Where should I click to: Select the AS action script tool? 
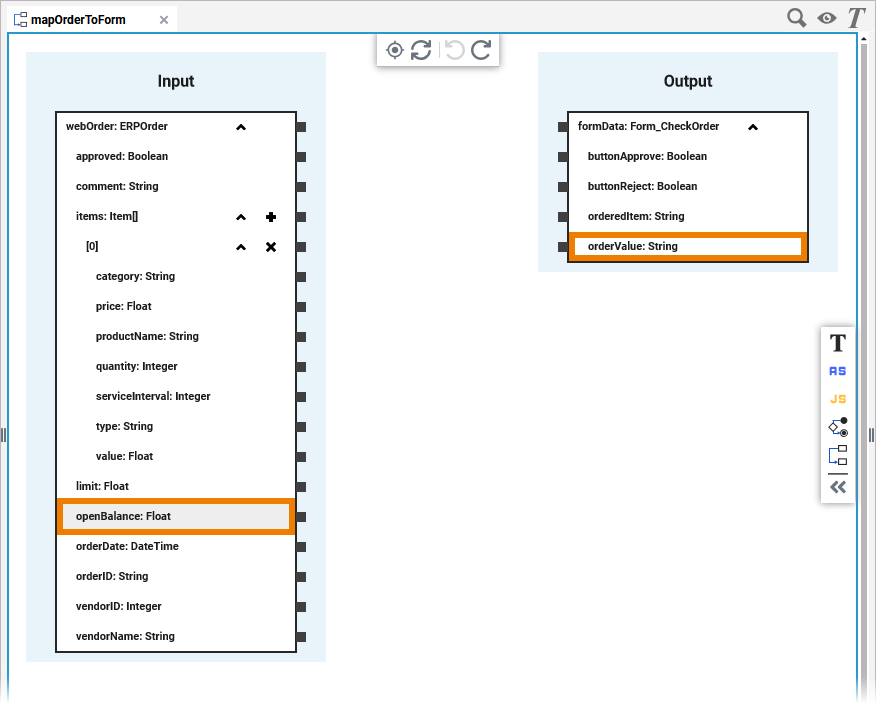[837, 371]
